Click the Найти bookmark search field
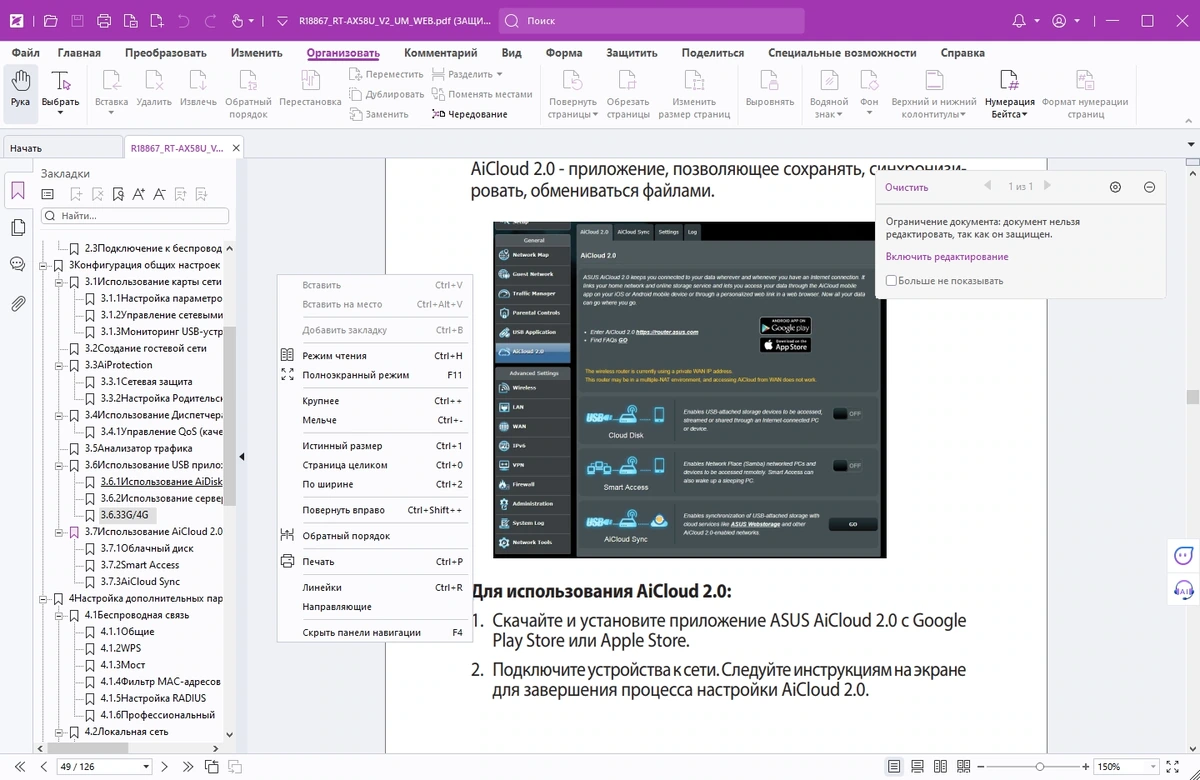Image resolution: width=1200 pixels, height=780 pixels. (134, 216)
